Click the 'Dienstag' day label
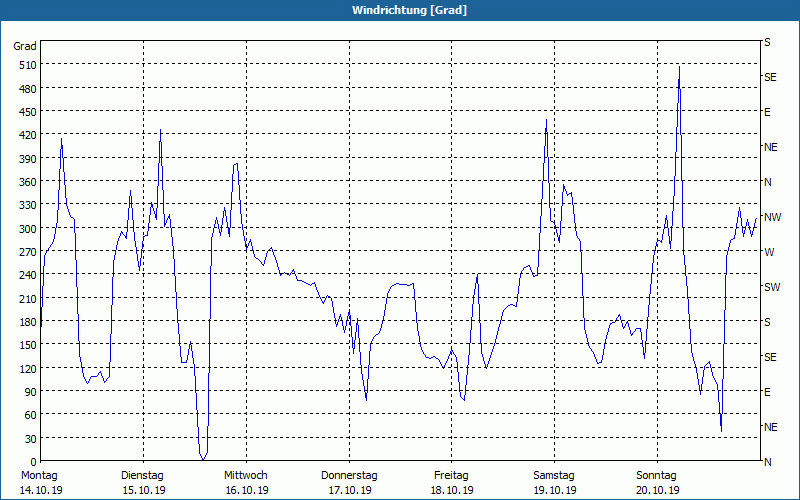This screenshot has width=800, height=500. pyautogui.click(x=142, y=476)
